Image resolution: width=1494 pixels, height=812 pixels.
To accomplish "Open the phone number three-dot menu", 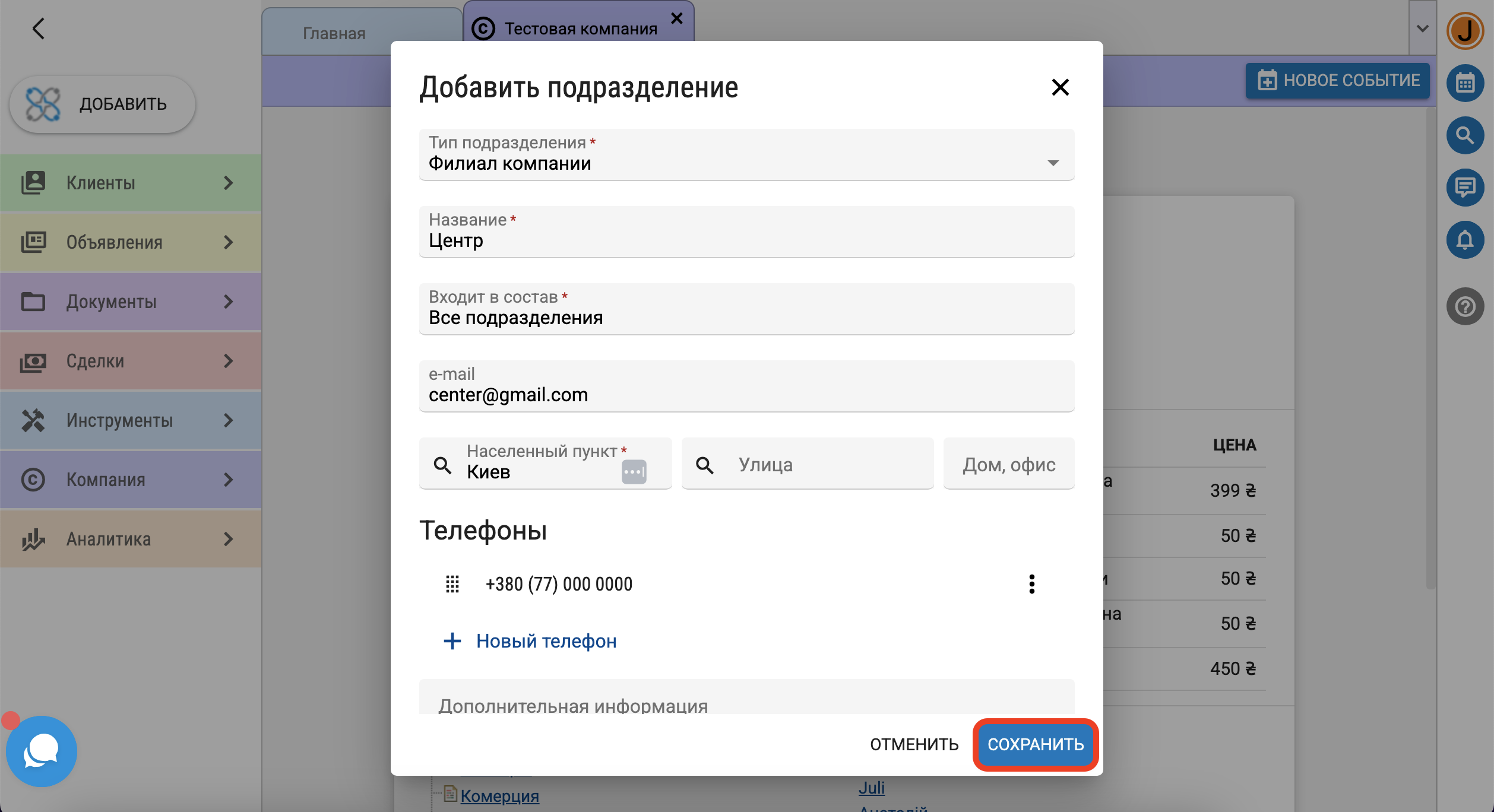I will tap(1031, 584).
